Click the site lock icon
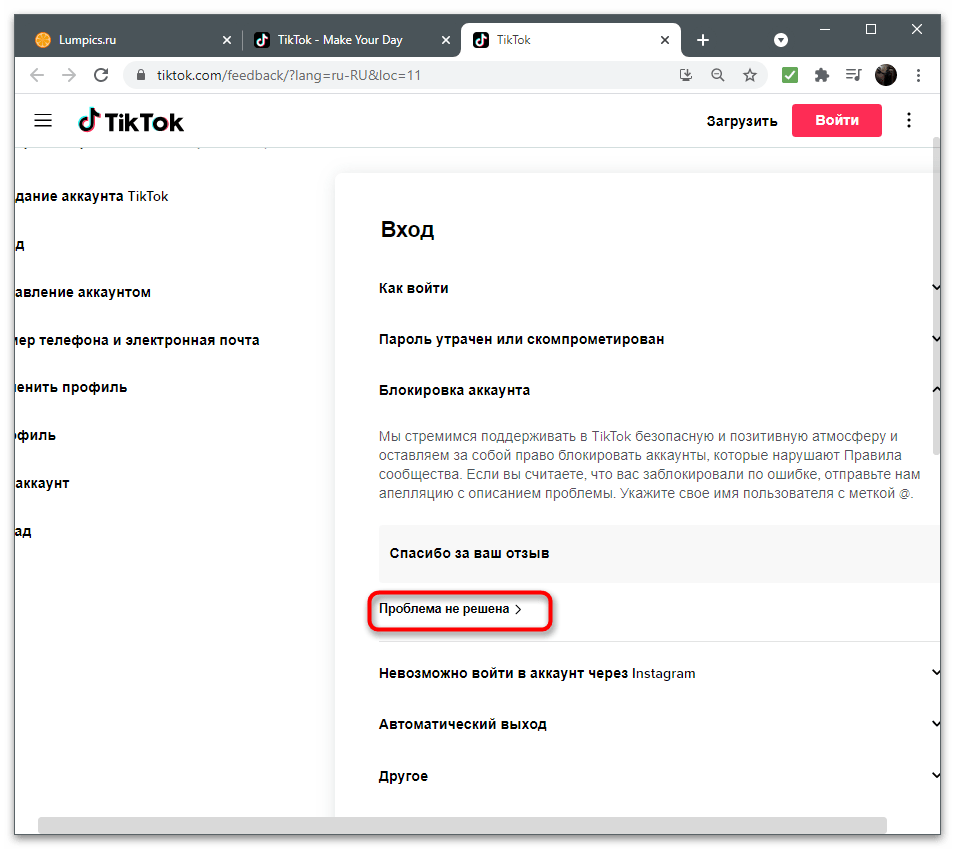Image resolution: width=955 pixels, height=849 pixels. [x=141, y=75]
